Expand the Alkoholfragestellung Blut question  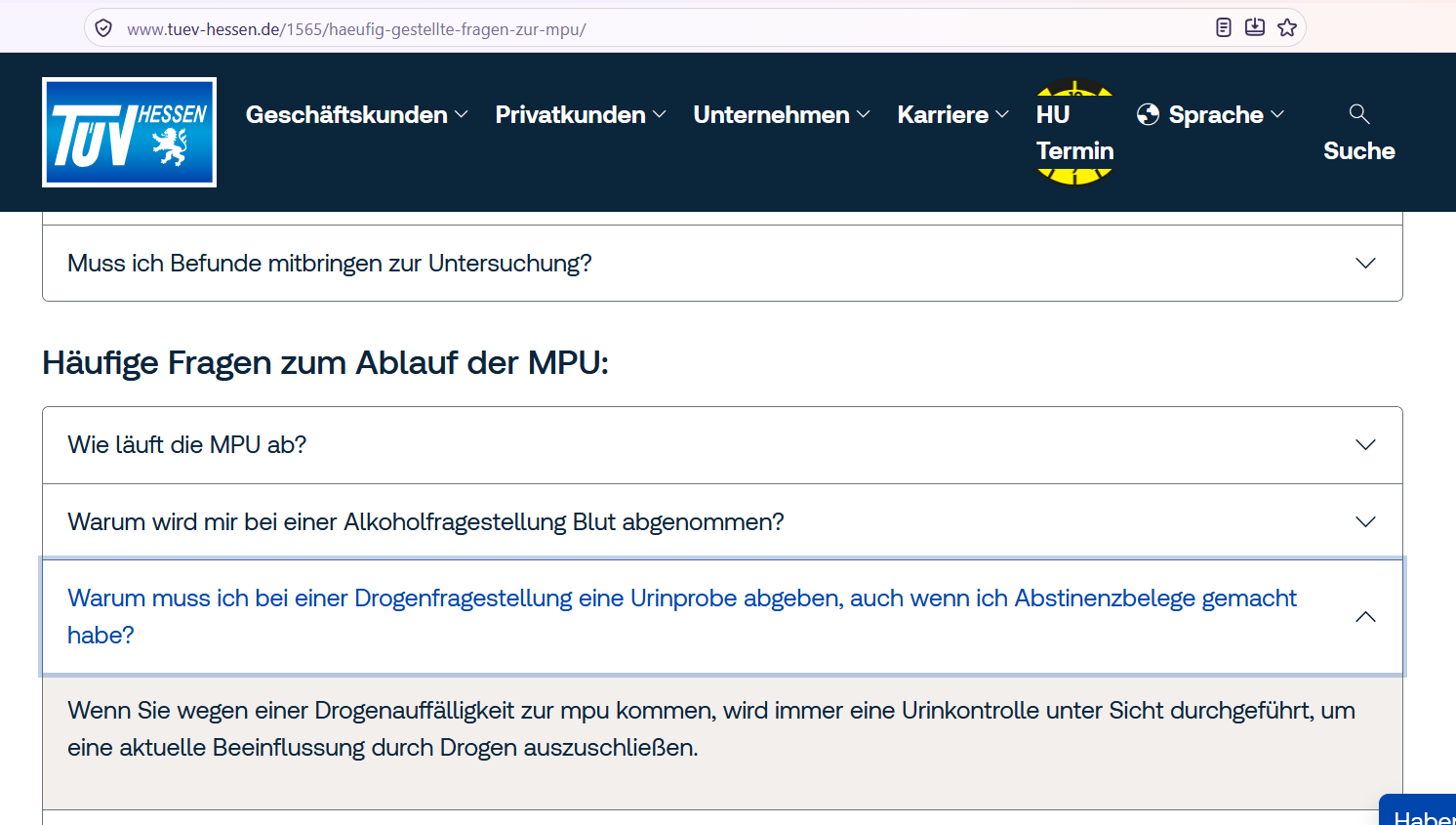coord(722,522)
